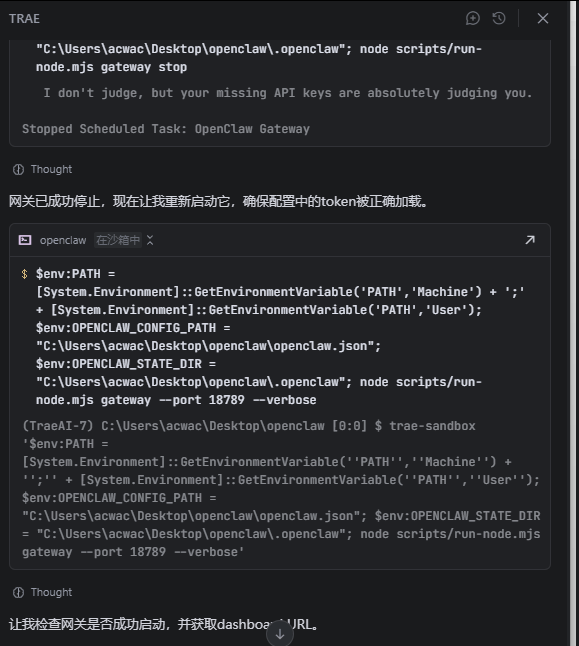Close the TRAE panel with the X
The height and width of the screenshot is (646, 579).
pyautogui.click(x=543, y=19)
